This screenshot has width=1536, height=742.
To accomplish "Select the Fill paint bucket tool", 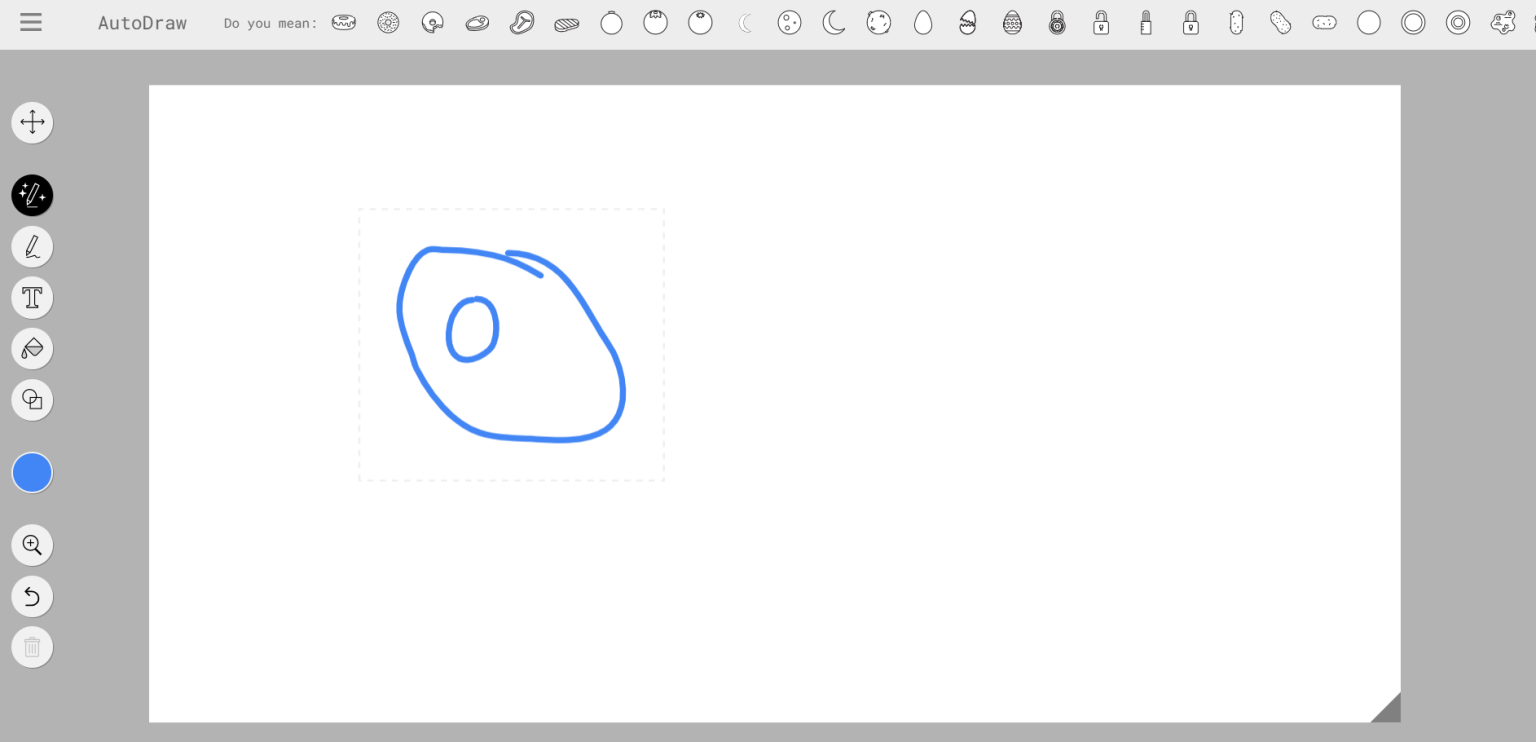I will coord(32,349).
